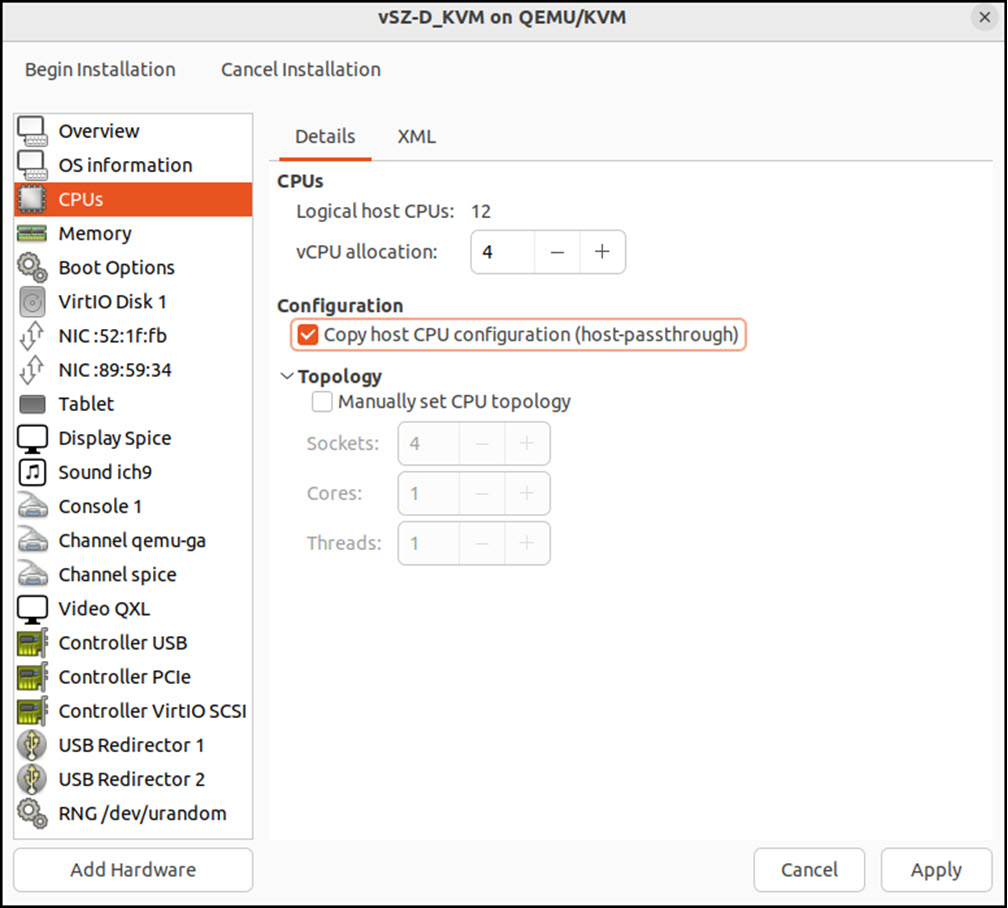1008x908 pixels.
Task: Click Cancel Installation
Action: point(301,69)
